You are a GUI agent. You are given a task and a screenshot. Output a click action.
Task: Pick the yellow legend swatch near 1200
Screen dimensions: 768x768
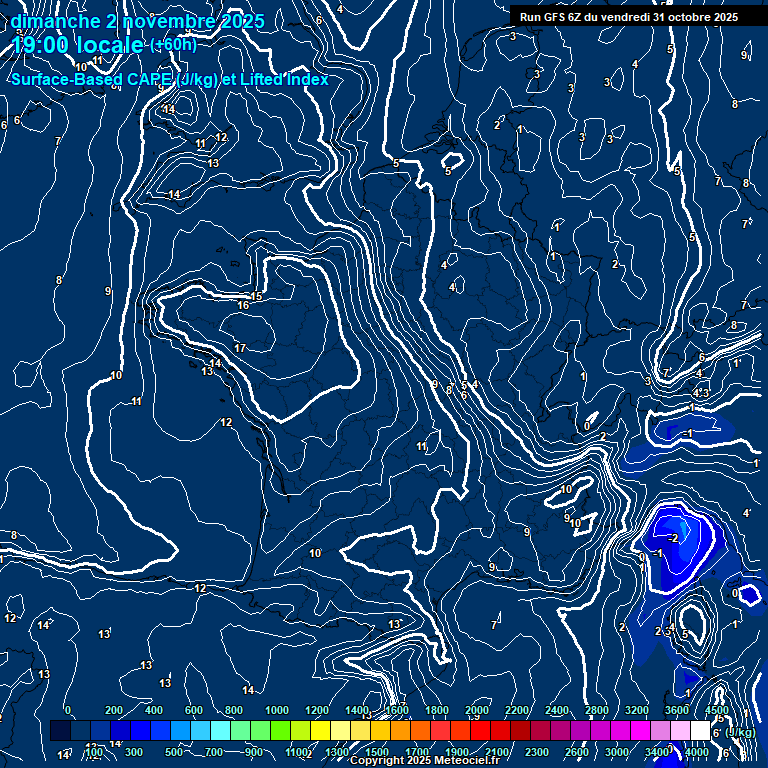click(320, 731)
